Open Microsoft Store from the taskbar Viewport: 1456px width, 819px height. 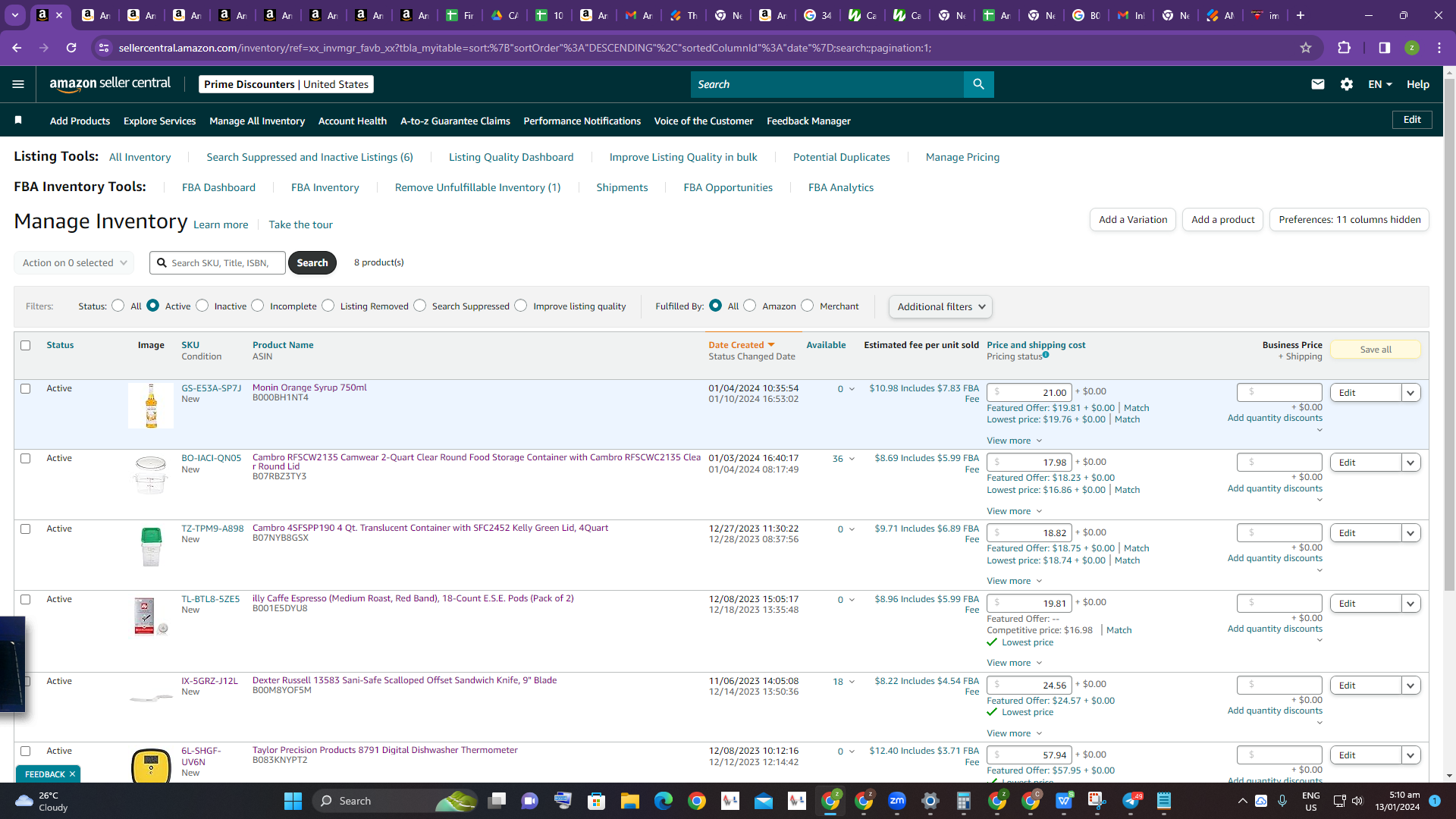tap(597, 801)
